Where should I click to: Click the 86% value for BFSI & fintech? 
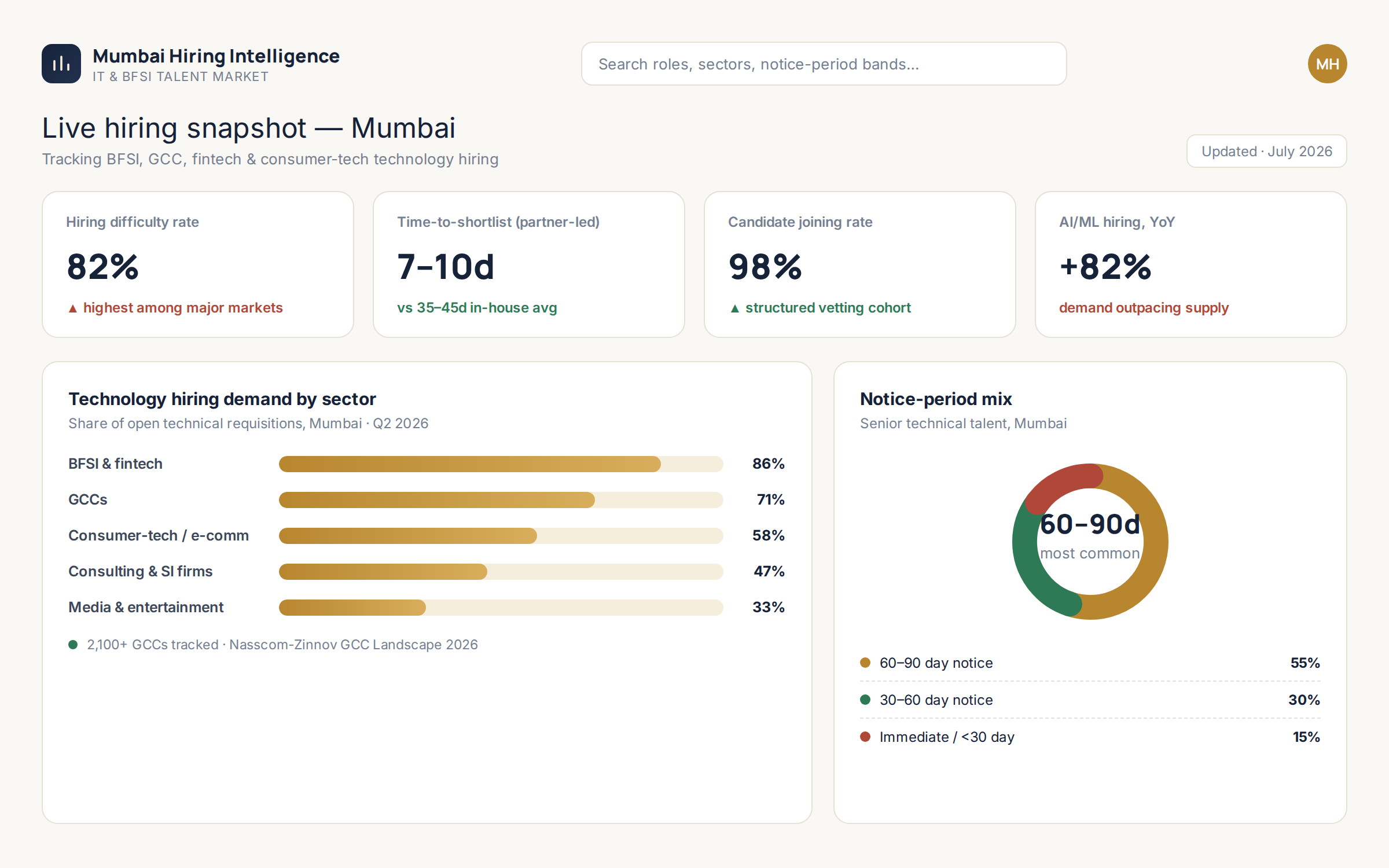click(x=769, y=464)
